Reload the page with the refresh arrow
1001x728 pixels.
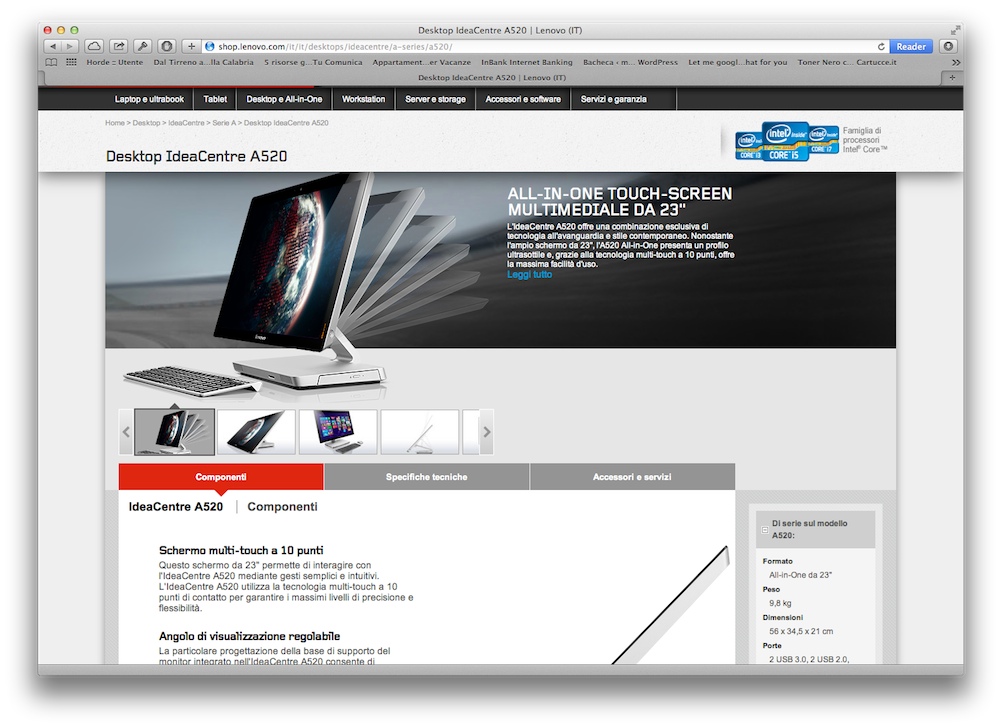click(x=881, y=47)
